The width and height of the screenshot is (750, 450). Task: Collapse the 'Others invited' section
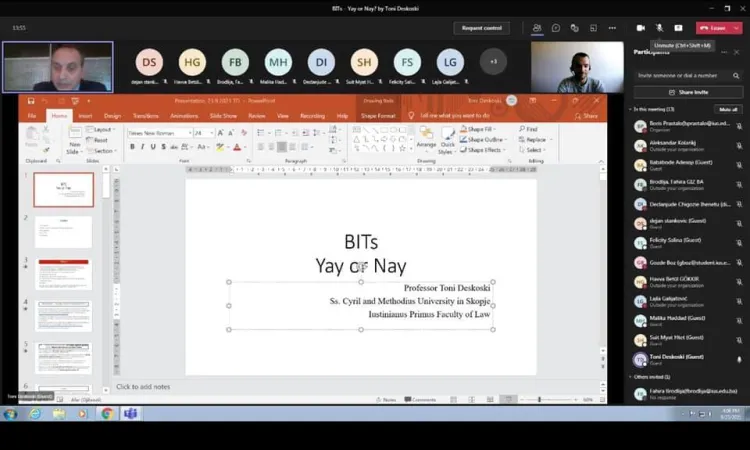[x=632, y=377]
